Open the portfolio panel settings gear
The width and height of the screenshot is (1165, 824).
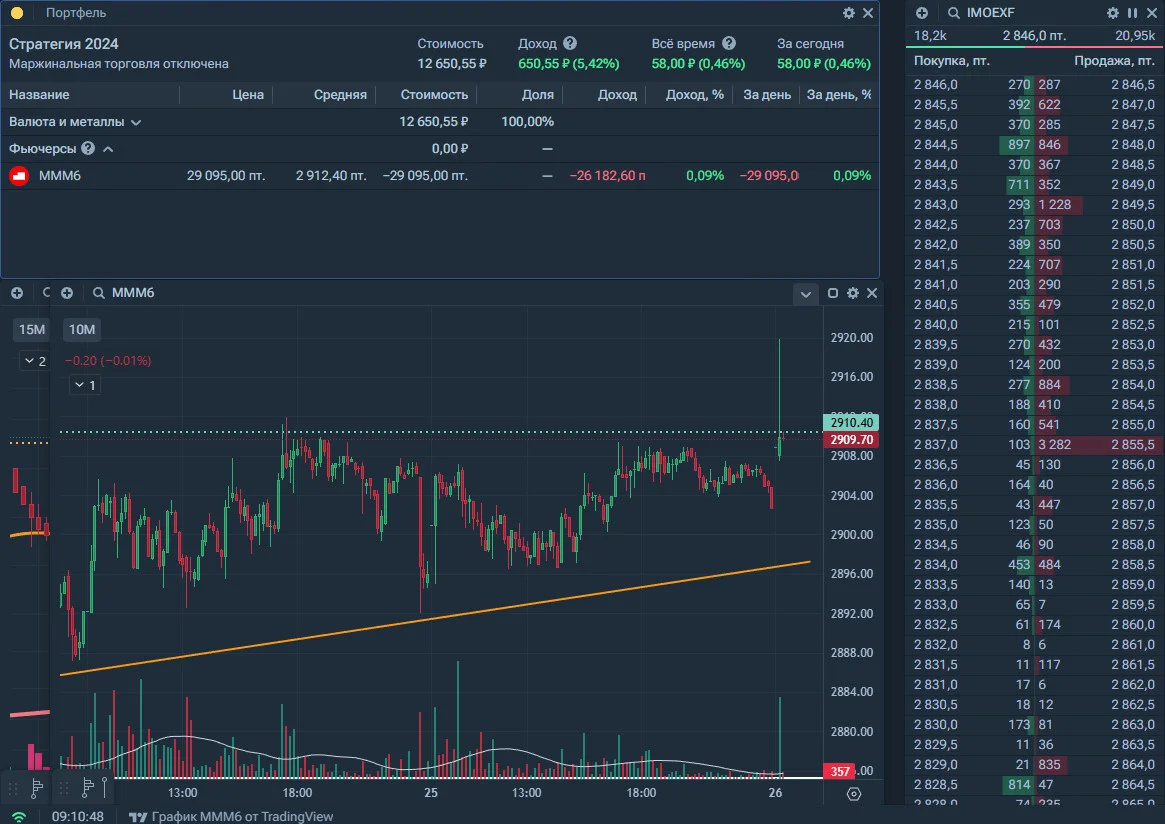(x=848, y=13)
